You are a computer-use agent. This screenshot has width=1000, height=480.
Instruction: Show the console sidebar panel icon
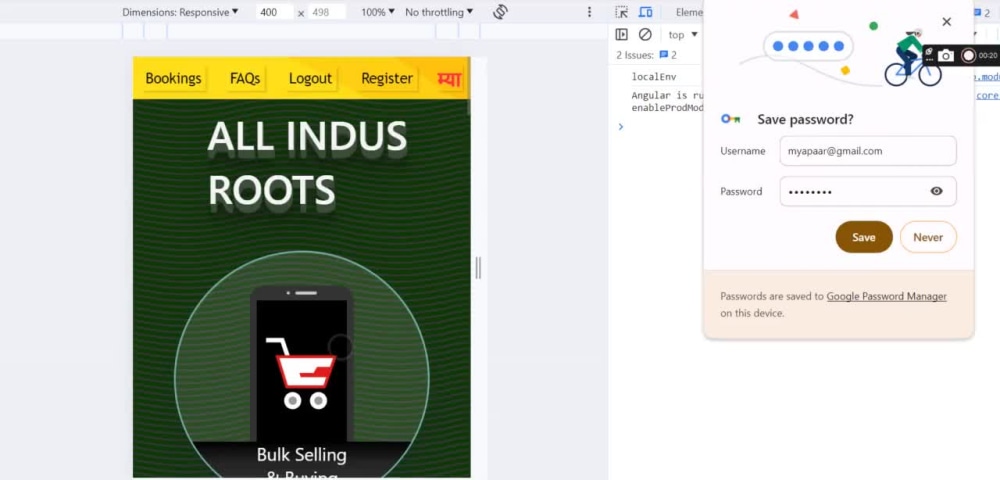click(621, 34)
